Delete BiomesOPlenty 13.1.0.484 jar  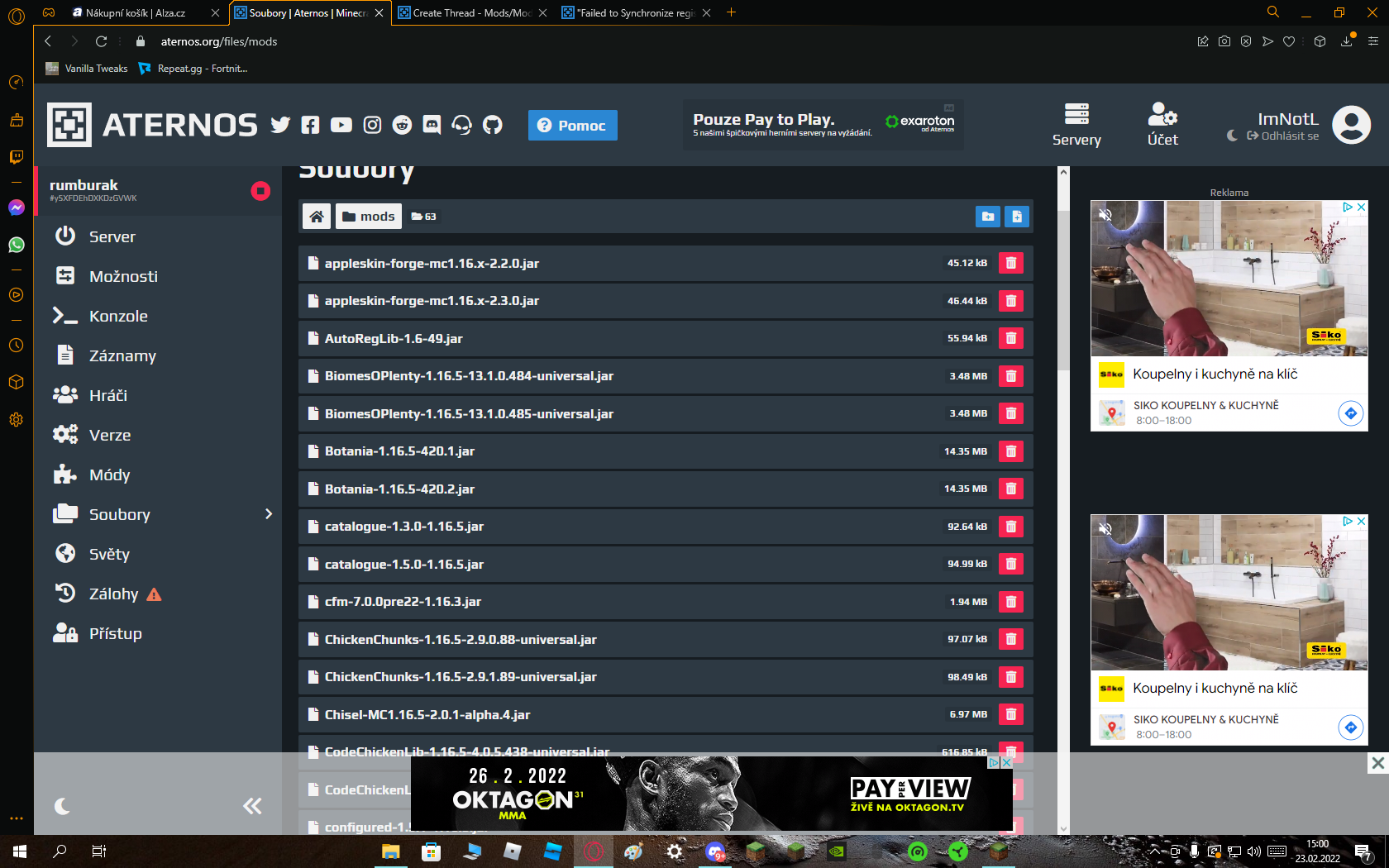point(1010,376)
